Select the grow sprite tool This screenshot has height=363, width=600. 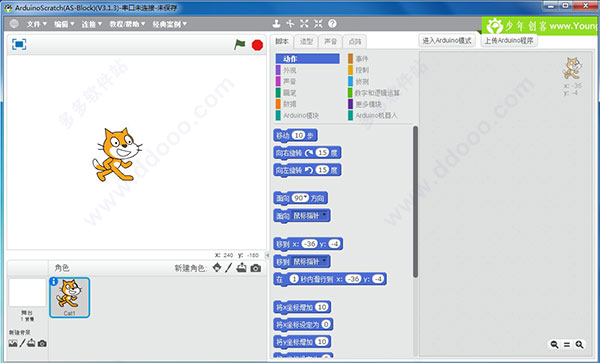click(304, 24)
